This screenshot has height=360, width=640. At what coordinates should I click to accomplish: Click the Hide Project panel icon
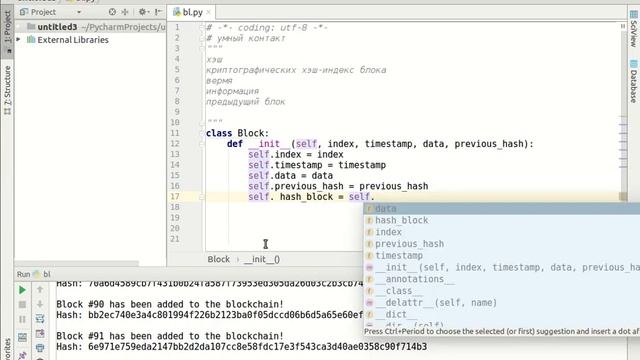(x=158, y=12)
